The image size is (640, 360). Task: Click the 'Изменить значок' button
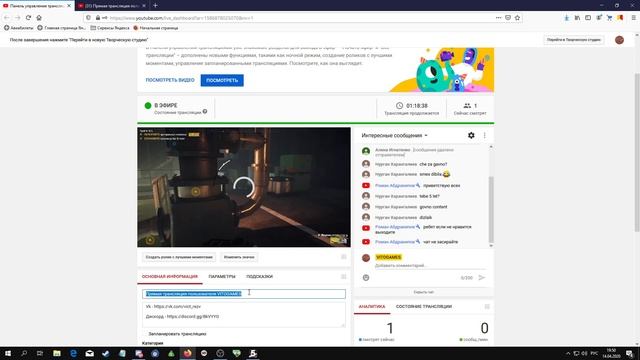pos(239,257)
